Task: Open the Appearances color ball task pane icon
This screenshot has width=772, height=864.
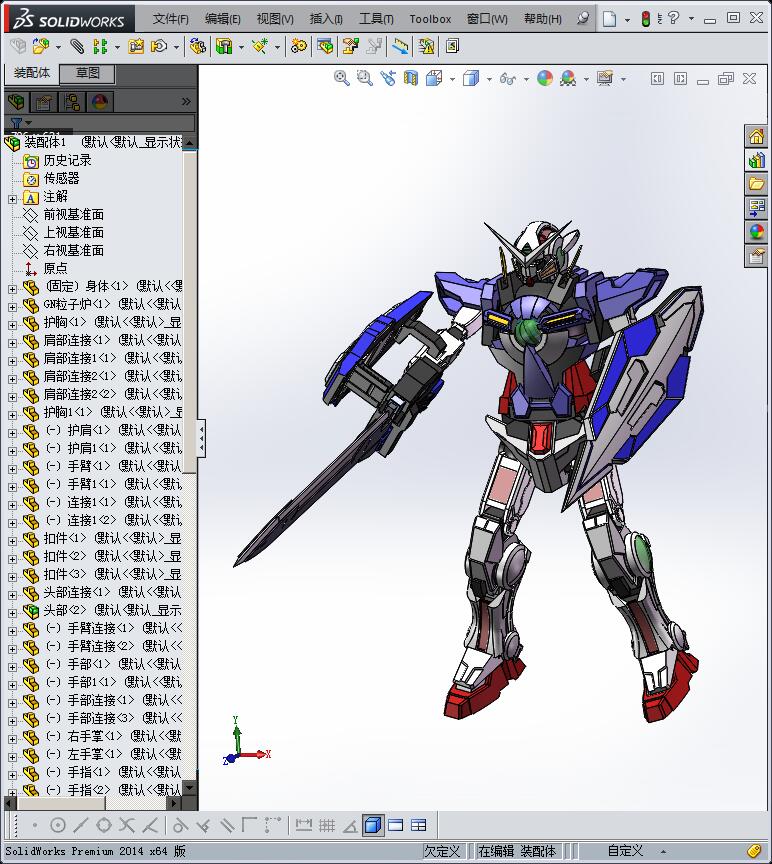Action: tap(756, 233)
